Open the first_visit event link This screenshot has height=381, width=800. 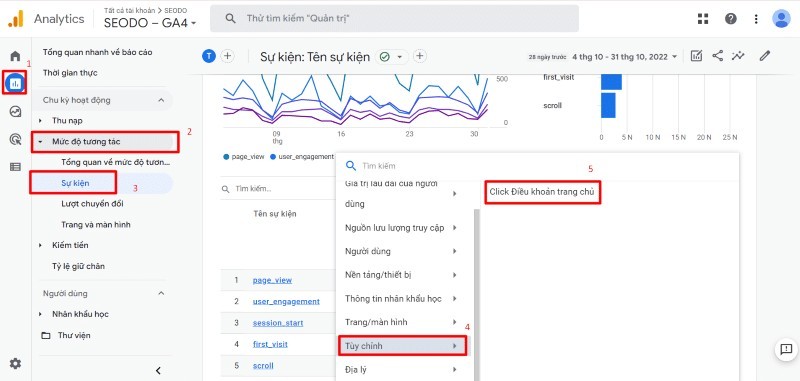click(x=270, y=344)
